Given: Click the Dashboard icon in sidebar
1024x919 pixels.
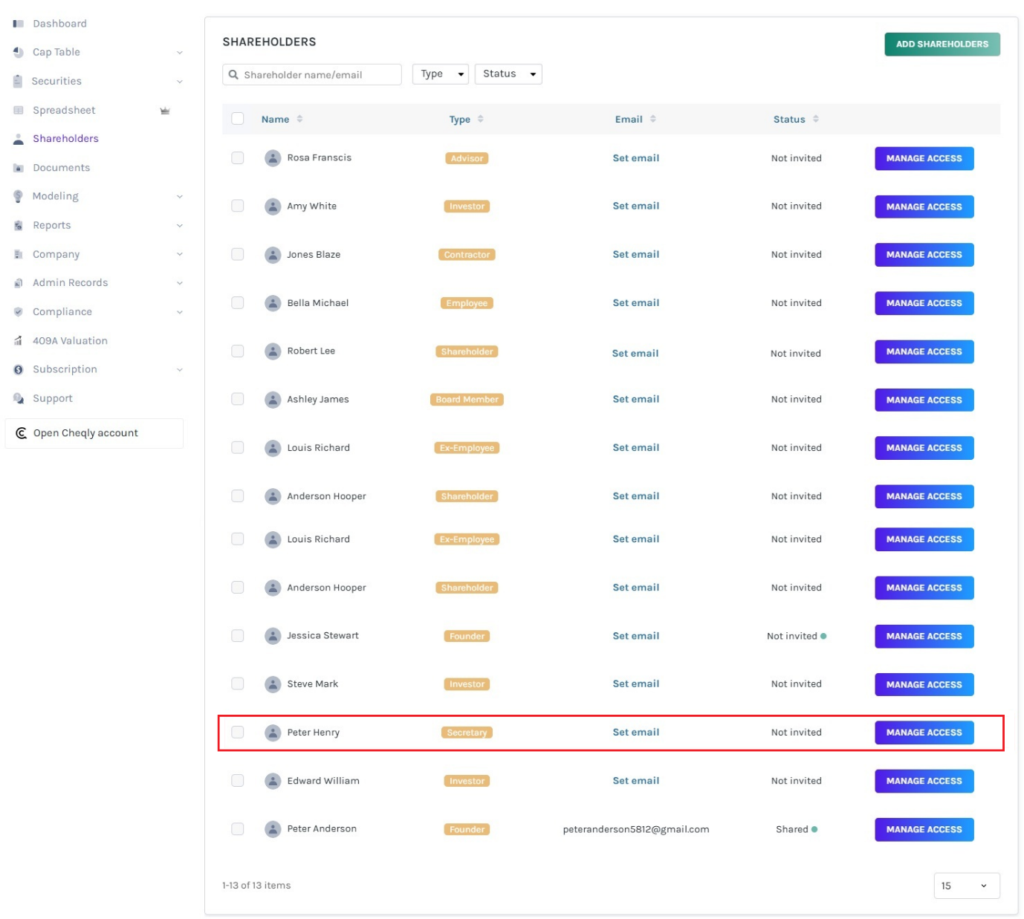Looking at the screenshot, I should [18, 23].
